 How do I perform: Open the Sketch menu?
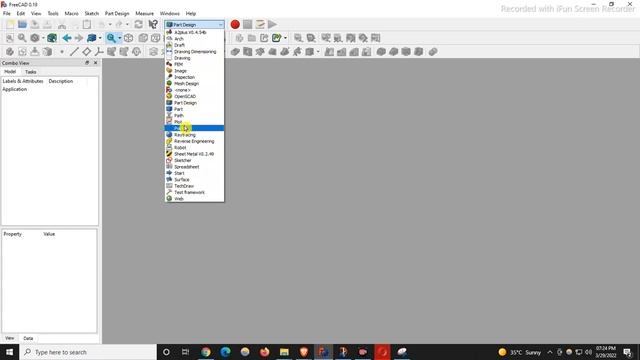point(92,13)
